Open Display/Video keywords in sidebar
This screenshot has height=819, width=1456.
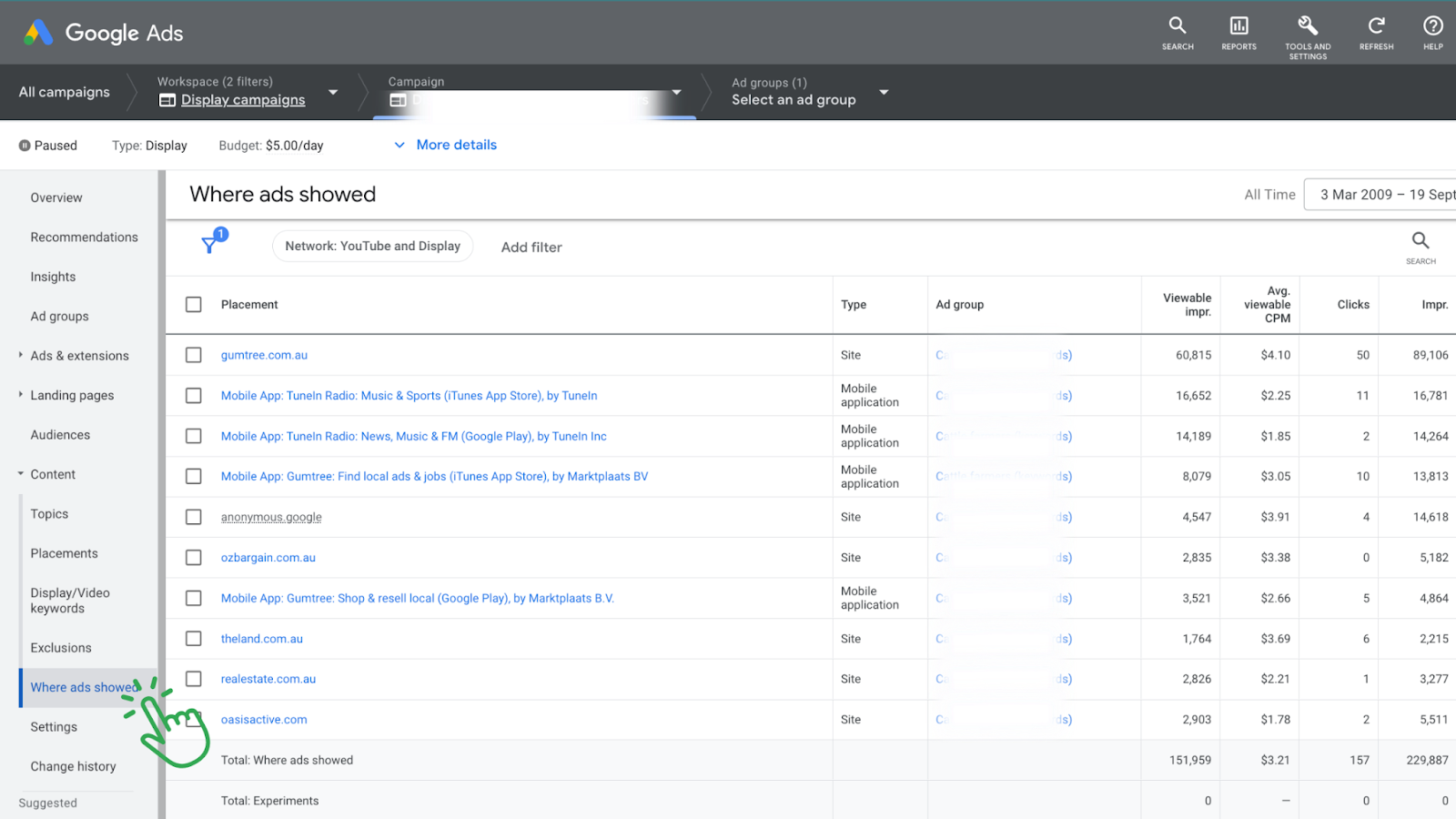click(70, 601)
